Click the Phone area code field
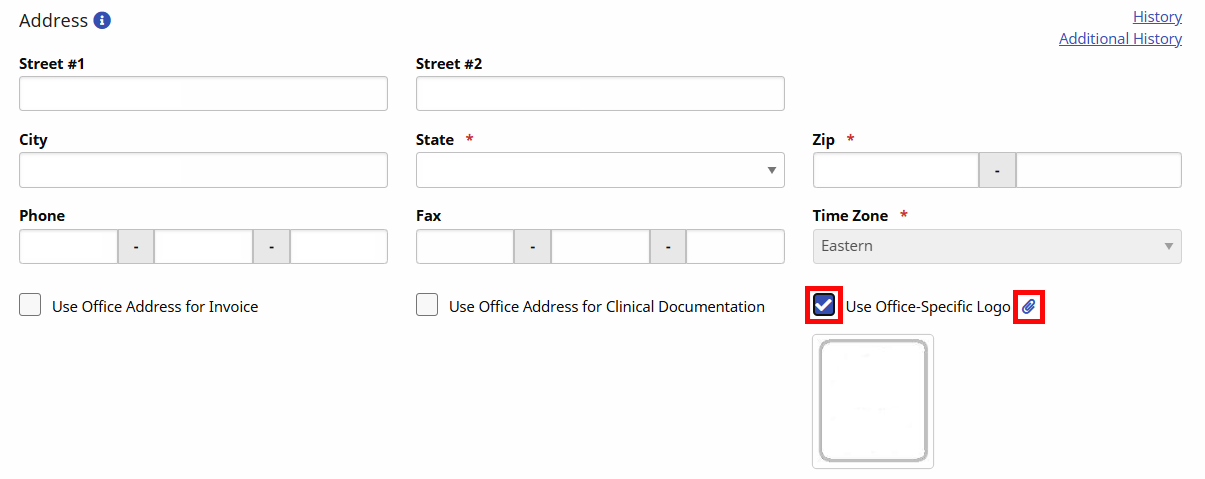The width and height of the screenshot is (1205, 479). pos(68,246)
